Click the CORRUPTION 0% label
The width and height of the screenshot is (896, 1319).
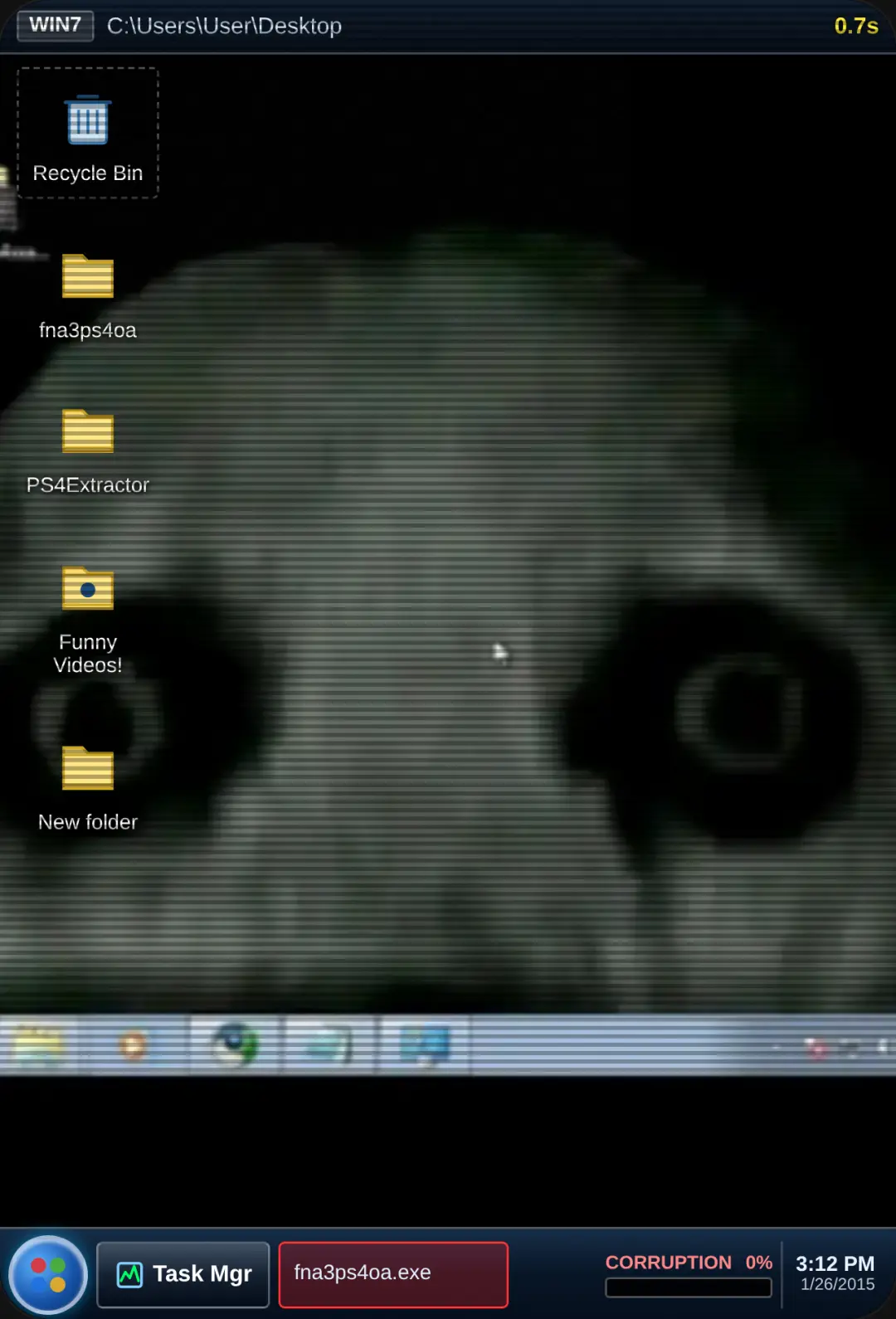(689, 1262)
